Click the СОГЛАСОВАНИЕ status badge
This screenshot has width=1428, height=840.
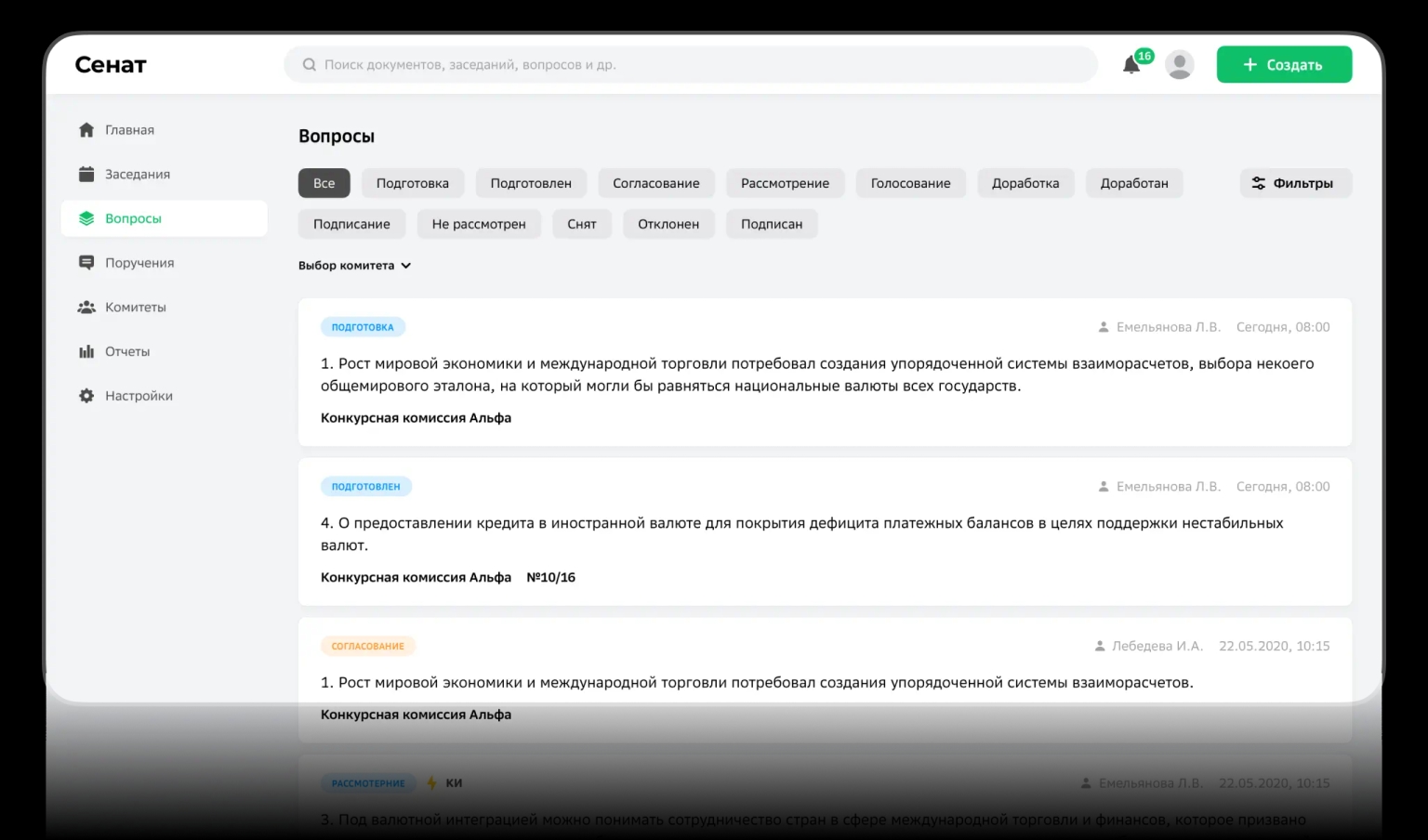click(x=368, y=646)
